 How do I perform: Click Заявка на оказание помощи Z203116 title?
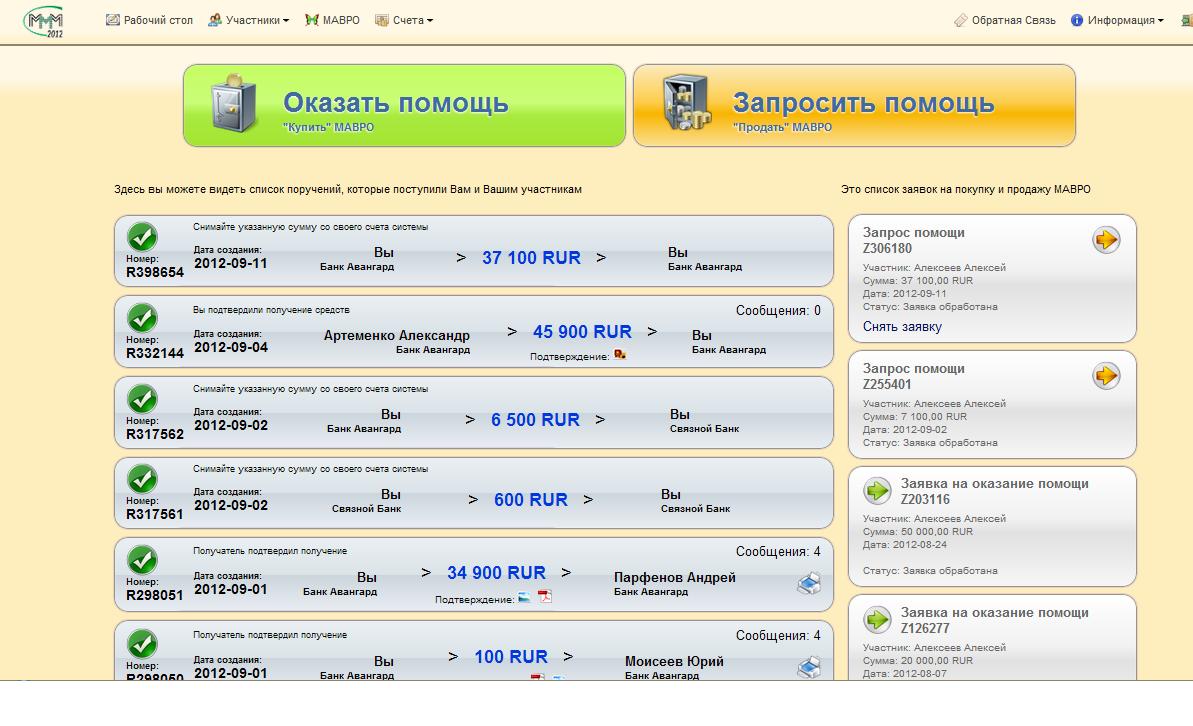[x=994, y=492]
